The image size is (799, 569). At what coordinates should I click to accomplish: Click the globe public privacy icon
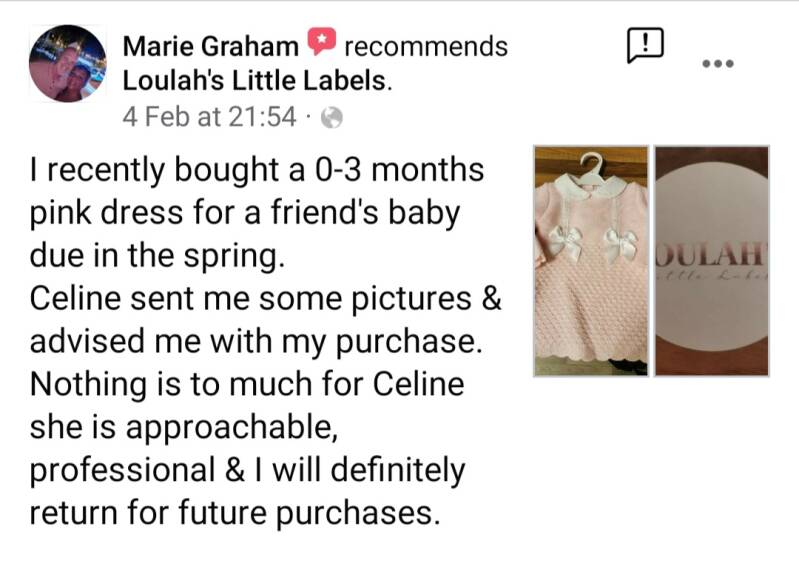pos(333,118)
